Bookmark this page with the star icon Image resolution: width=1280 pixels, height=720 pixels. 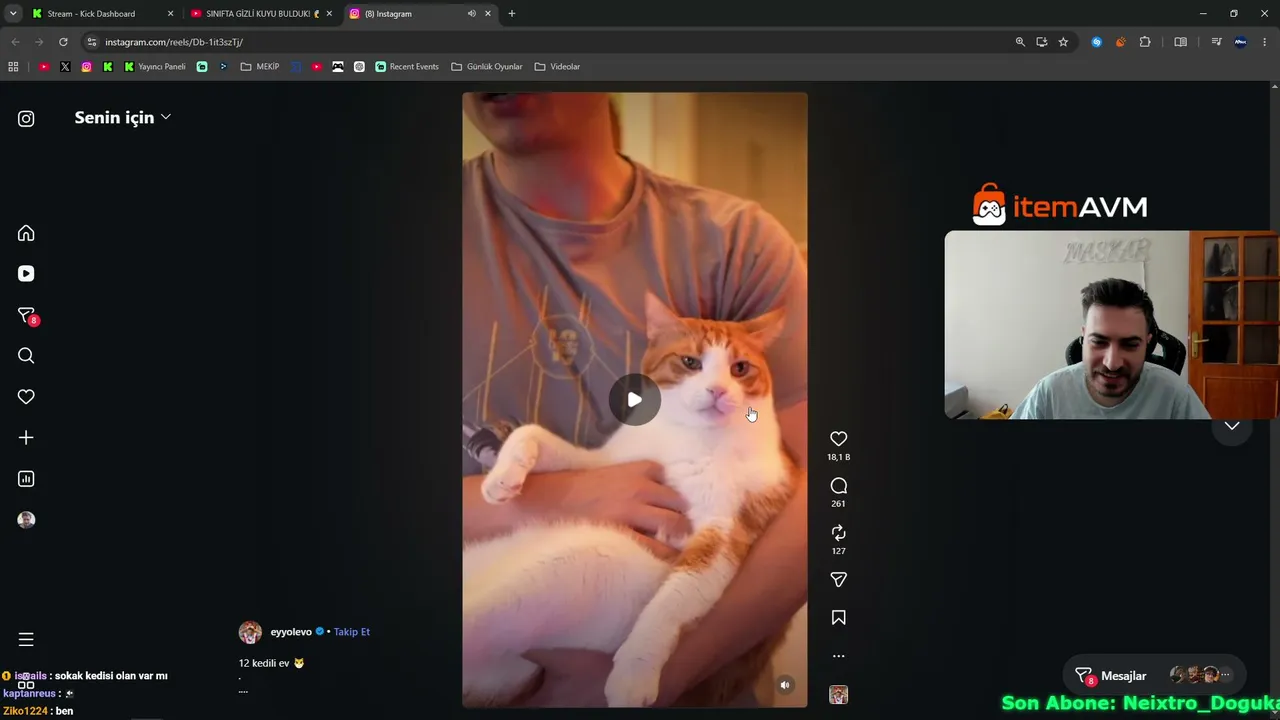point(1063,42)
